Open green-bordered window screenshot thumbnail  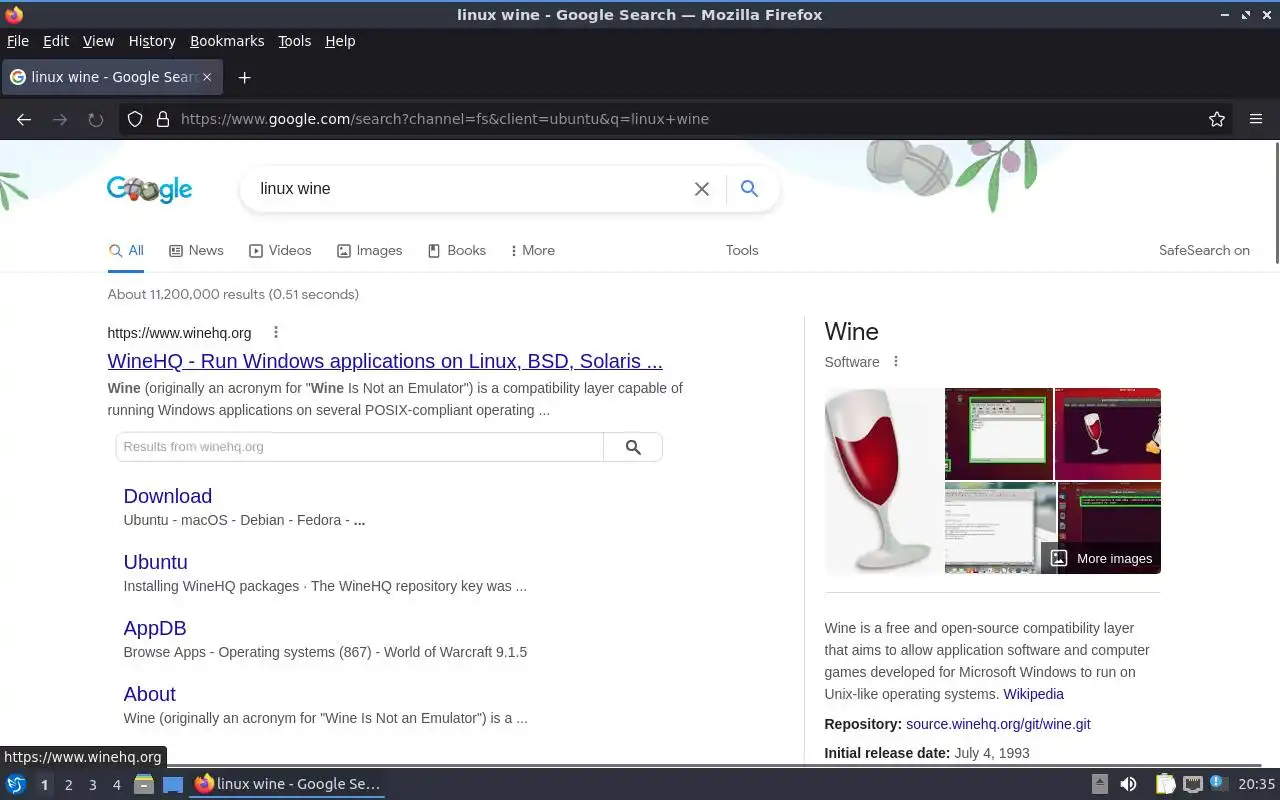point(999,434)
